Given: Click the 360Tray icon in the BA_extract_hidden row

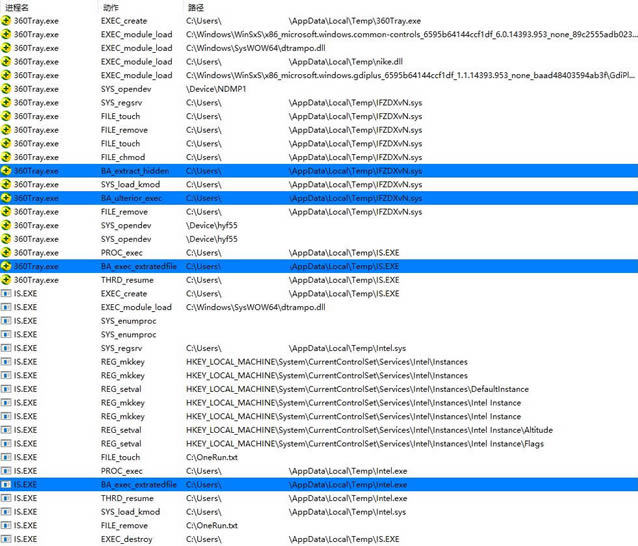Looking at the screenshot, I should (6, 171).
